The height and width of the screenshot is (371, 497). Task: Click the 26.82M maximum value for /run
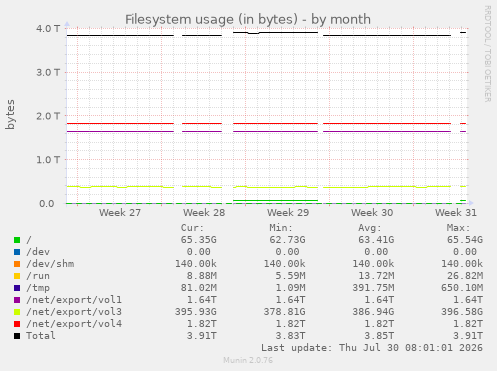465,276
